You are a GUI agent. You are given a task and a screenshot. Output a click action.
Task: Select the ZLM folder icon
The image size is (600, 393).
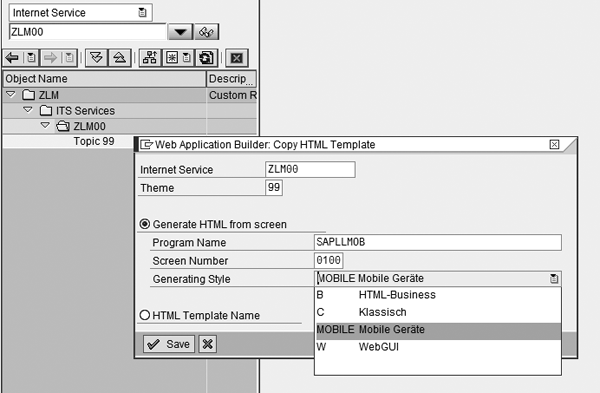29,95
